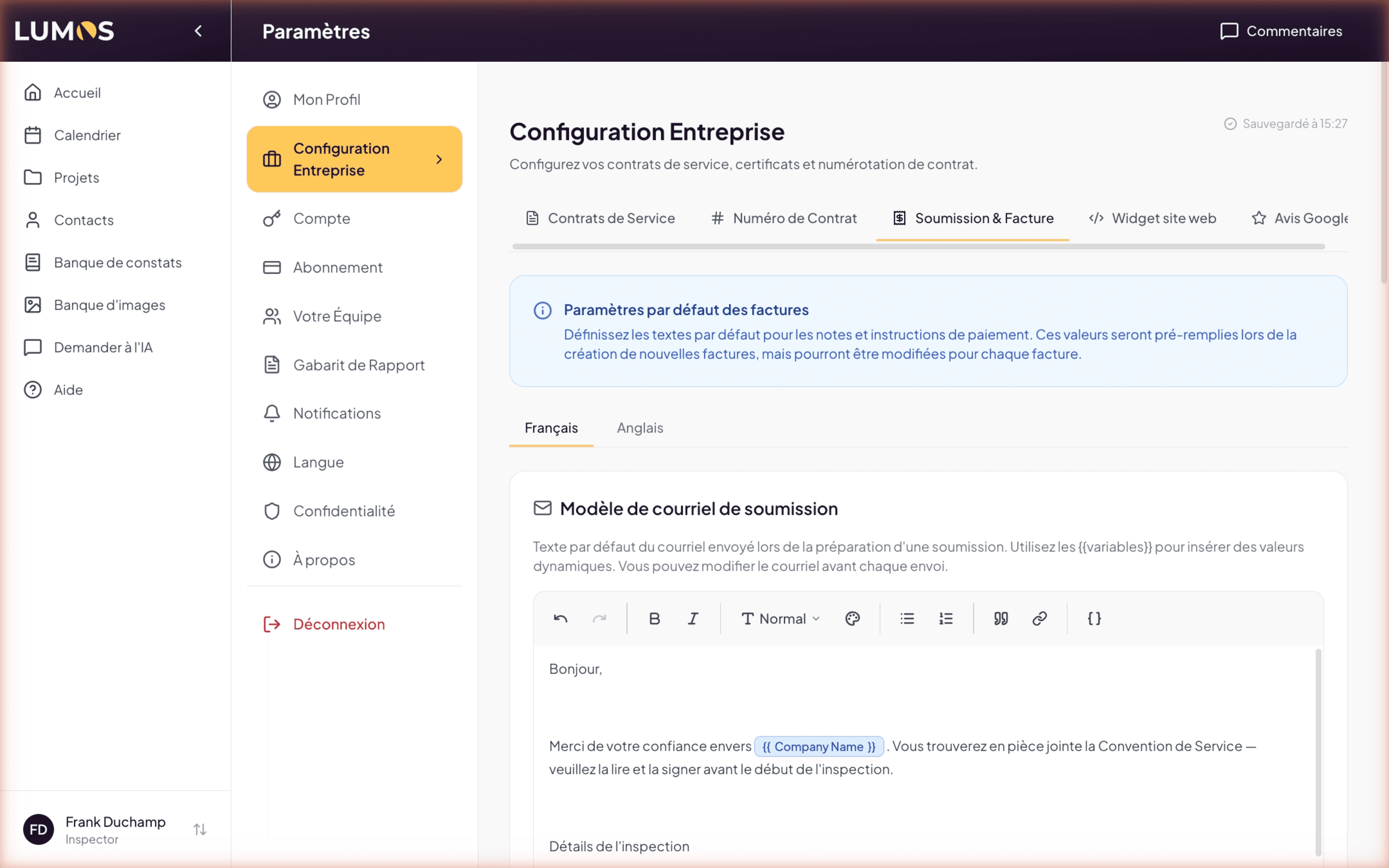This screenshot has width=1389, height=868.
Task: Click the Company Name variable chip
Action: (819, 746)
